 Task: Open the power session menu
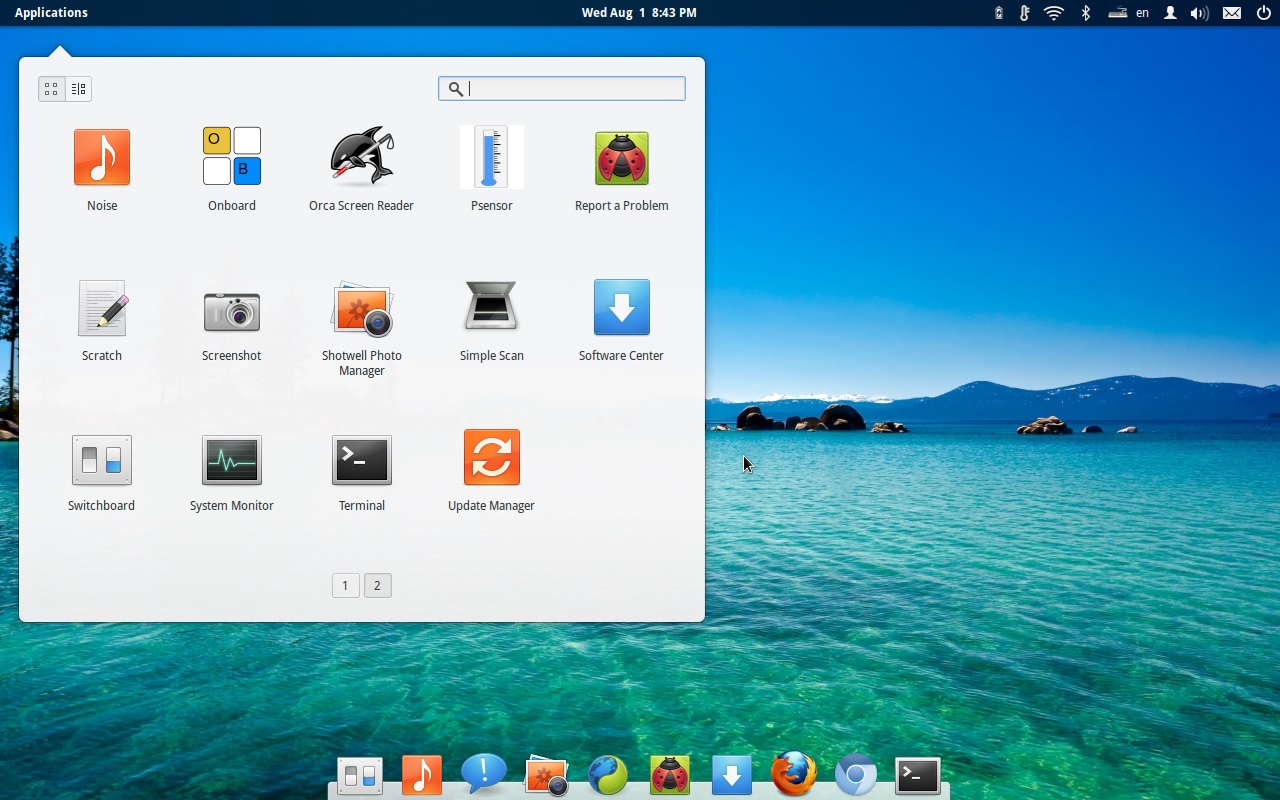click(x=1262, y=13)
